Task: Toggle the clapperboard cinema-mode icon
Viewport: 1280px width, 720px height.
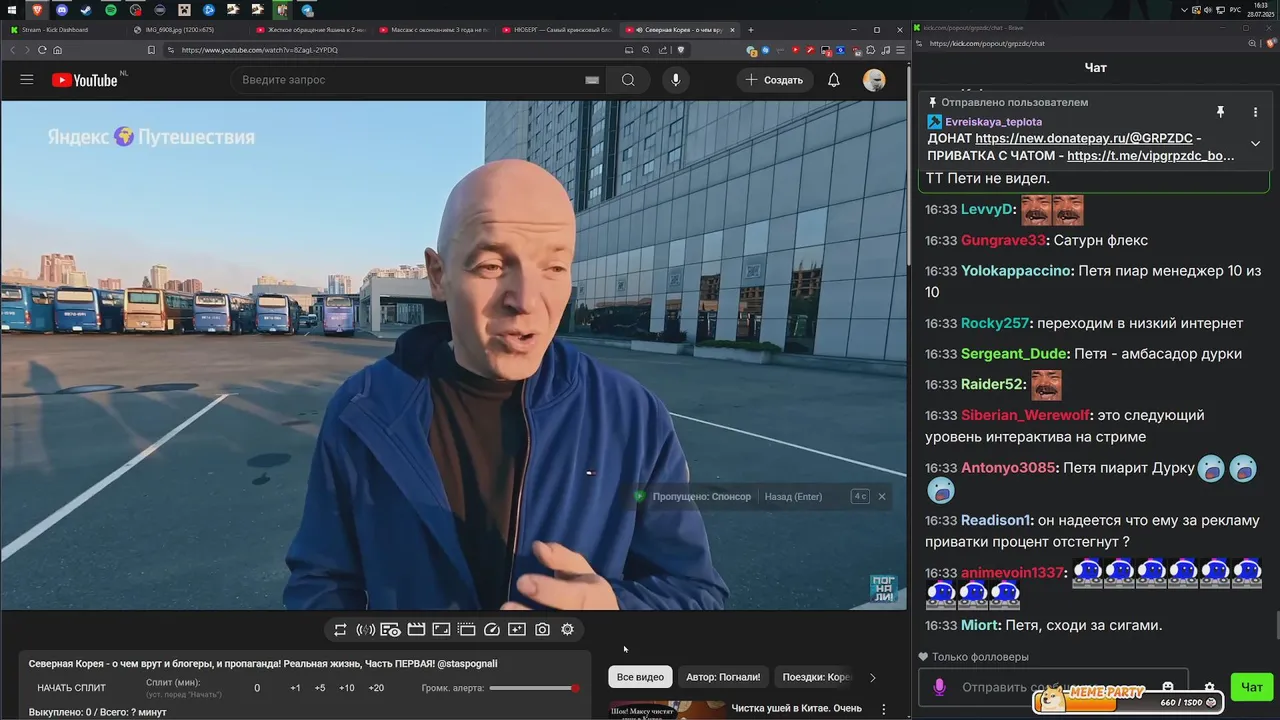Action: click(x=416, y=629)
